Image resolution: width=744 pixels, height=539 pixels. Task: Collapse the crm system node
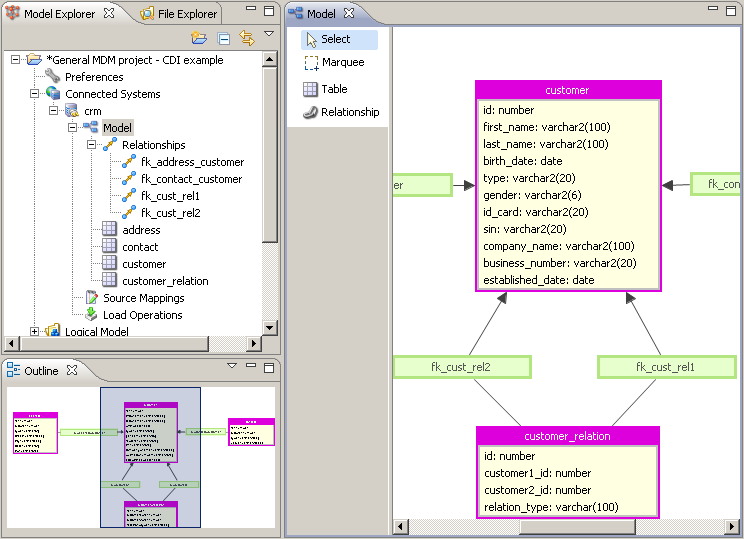(54, 111)
